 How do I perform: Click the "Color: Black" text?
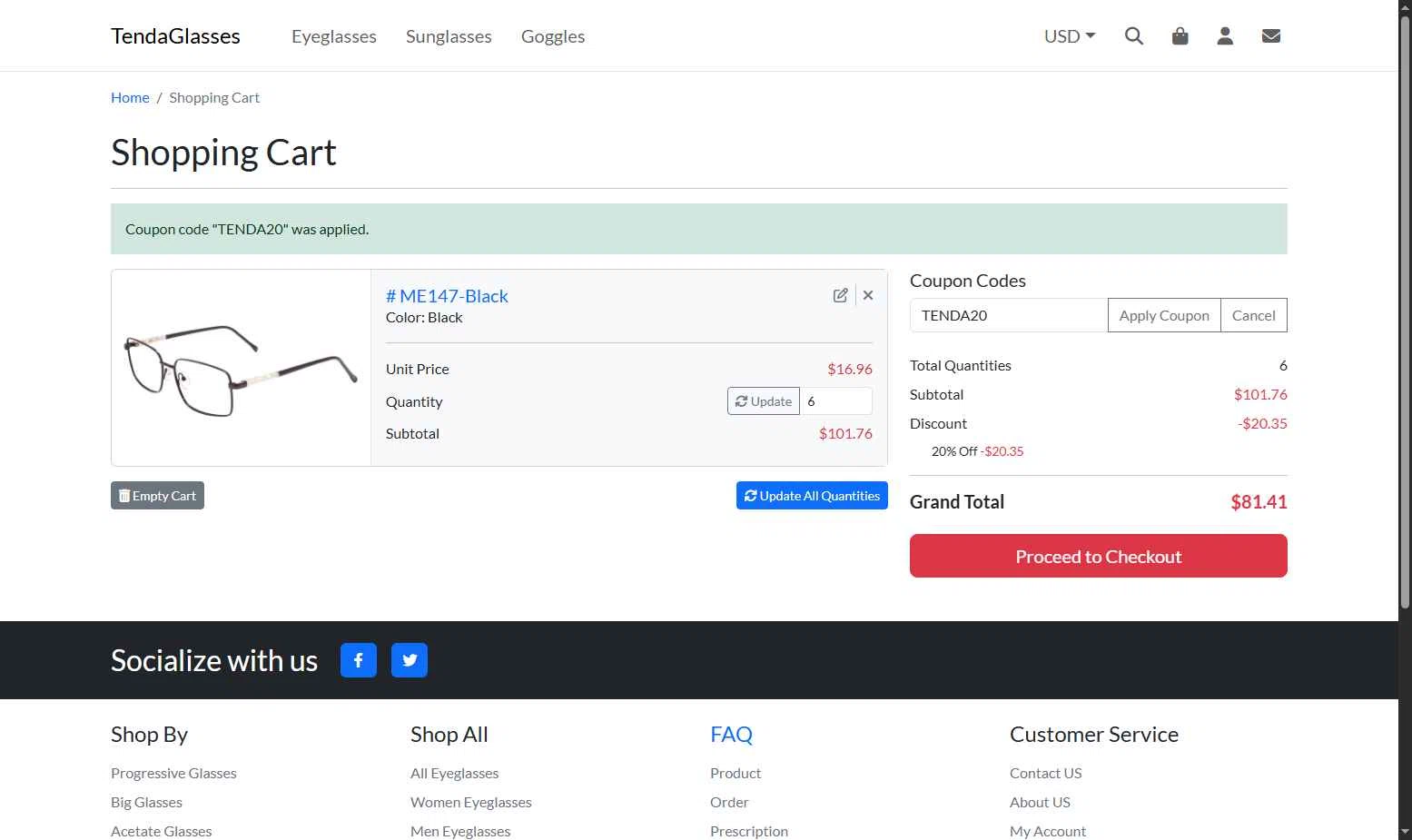click(424, 317)
